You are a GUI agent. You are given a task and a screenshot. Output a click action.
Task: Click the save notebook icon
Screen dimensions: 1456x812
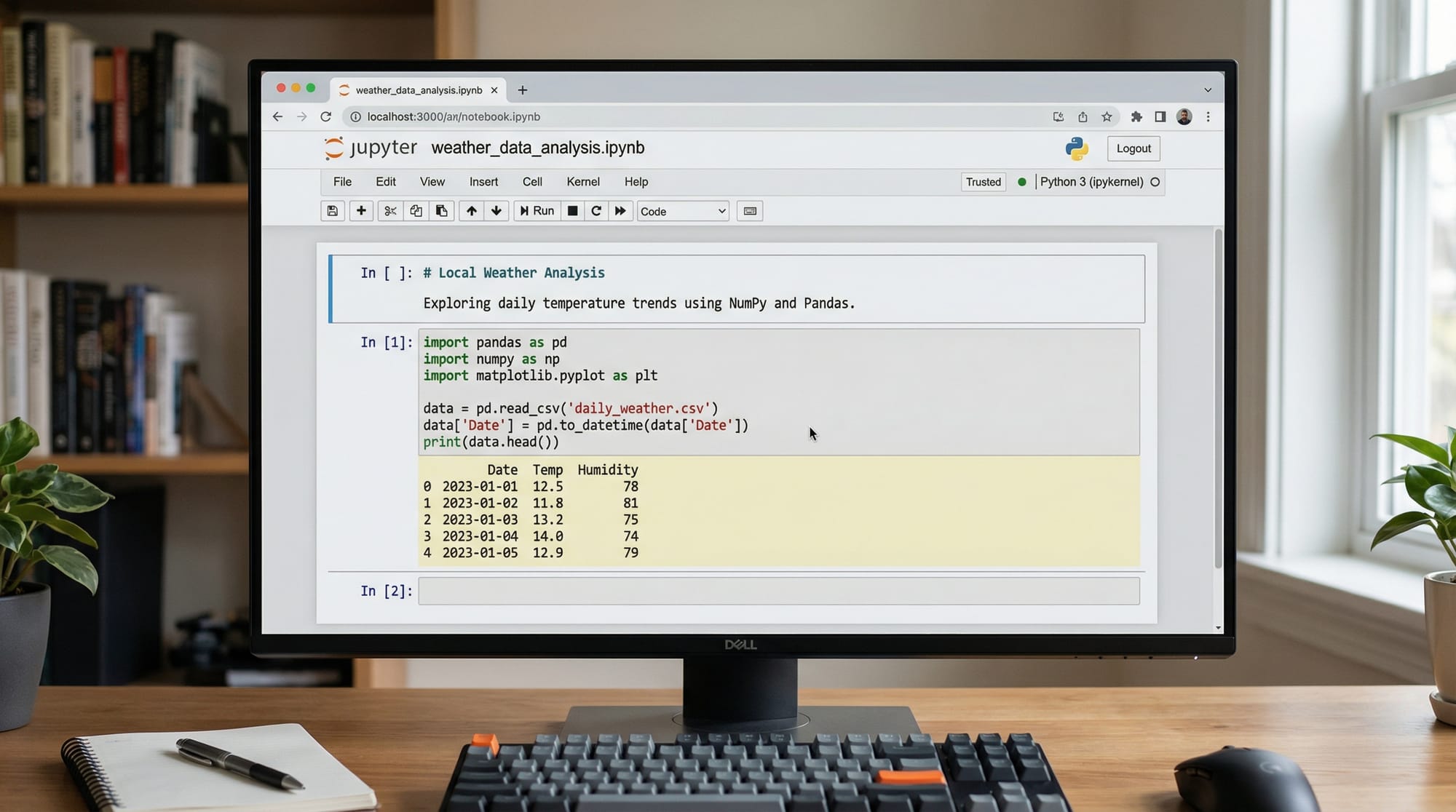click(x=333, y=211)
